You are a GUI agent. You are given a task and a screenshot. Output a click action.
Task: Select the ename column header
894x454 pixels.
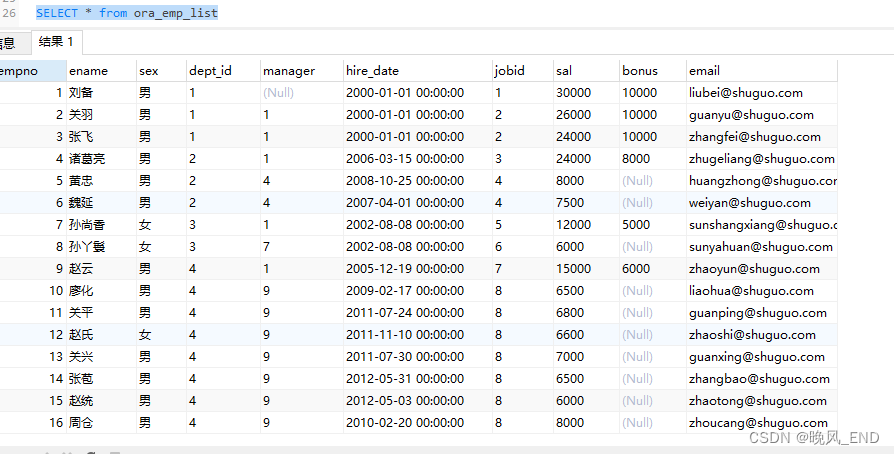coord(101,71)
